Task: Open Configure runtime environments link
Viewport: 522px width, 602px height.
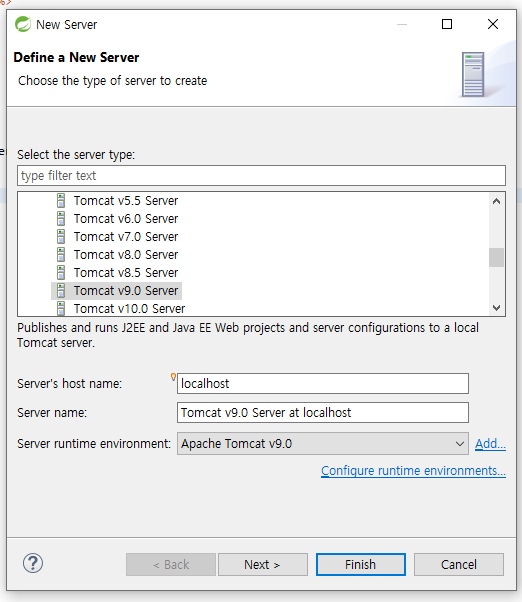Action: 413,471
